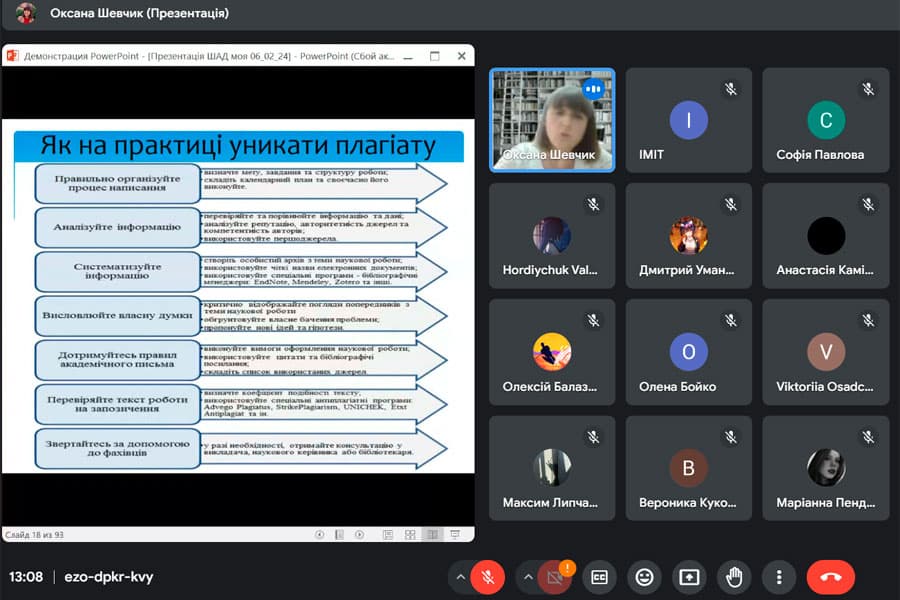
Task: Open the three-dot more options menu
Action: coord(779,577)
